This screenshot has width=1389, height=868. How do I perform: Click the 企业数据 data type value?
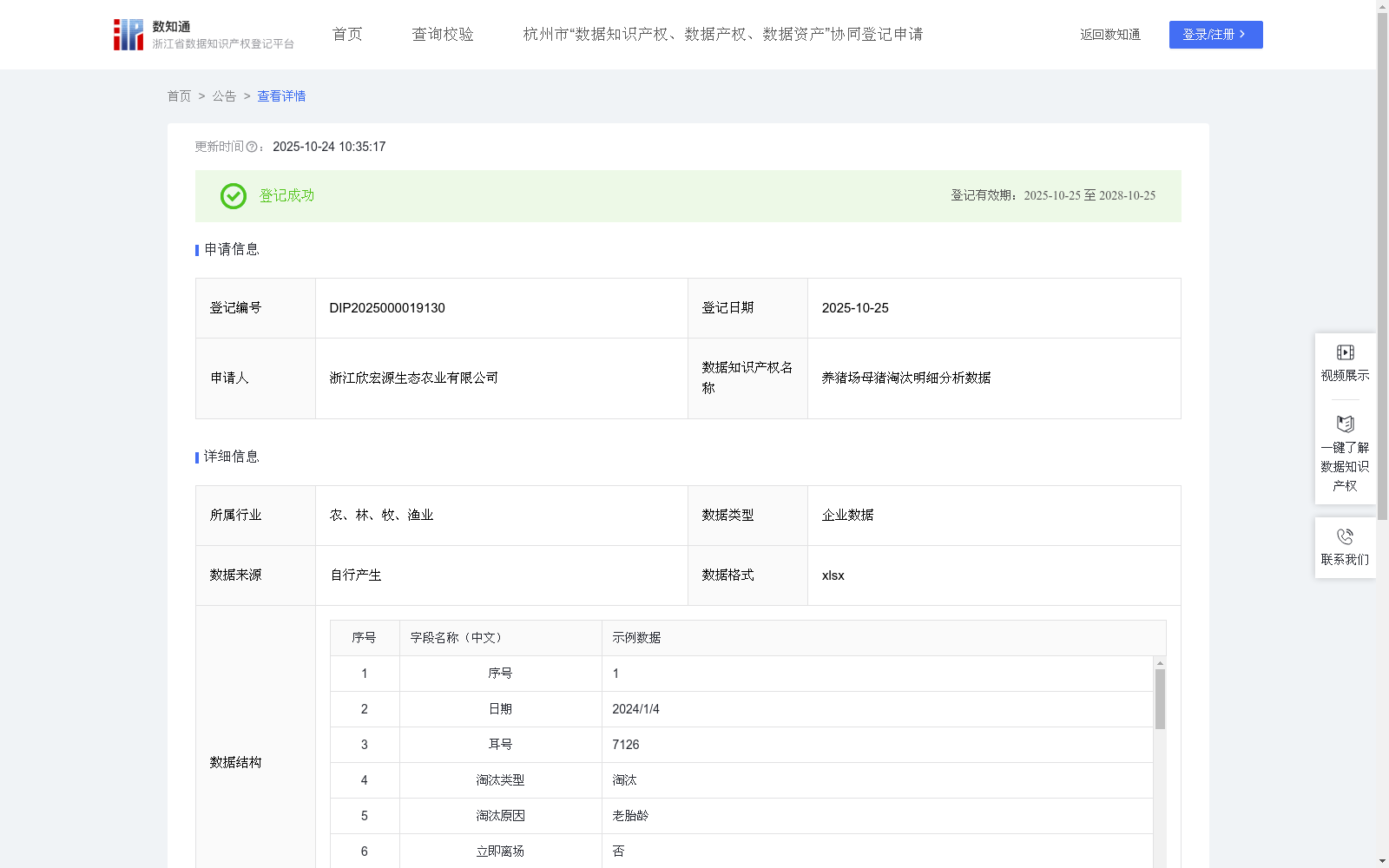pos(847,516)
